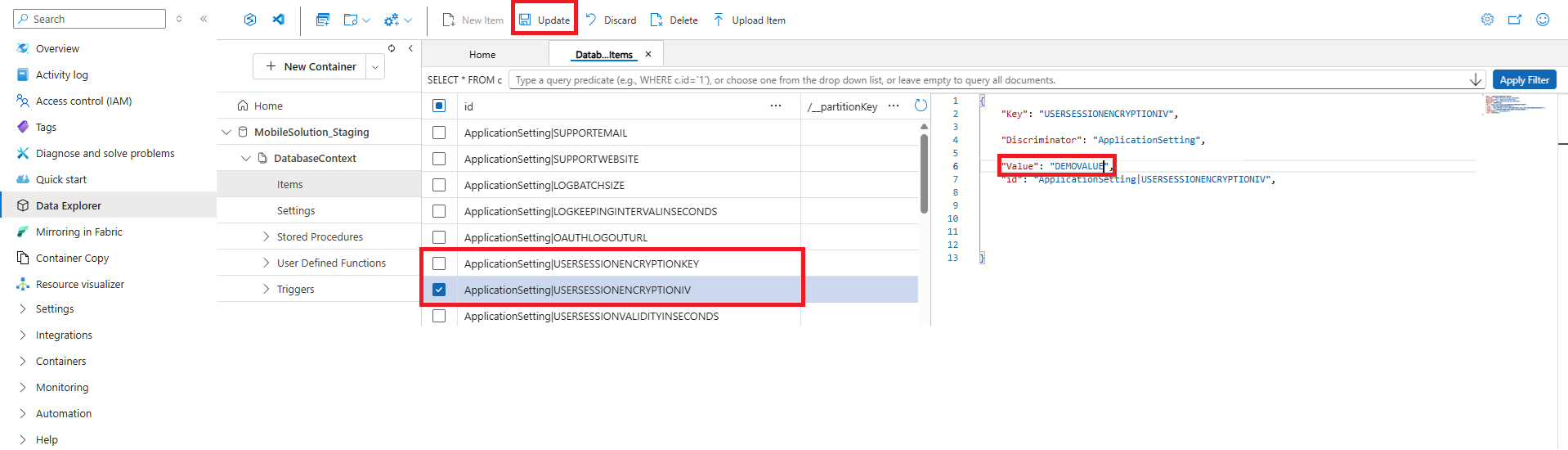Click the Delete item button
1568x450 pixels.
click(x=674, y=20)
